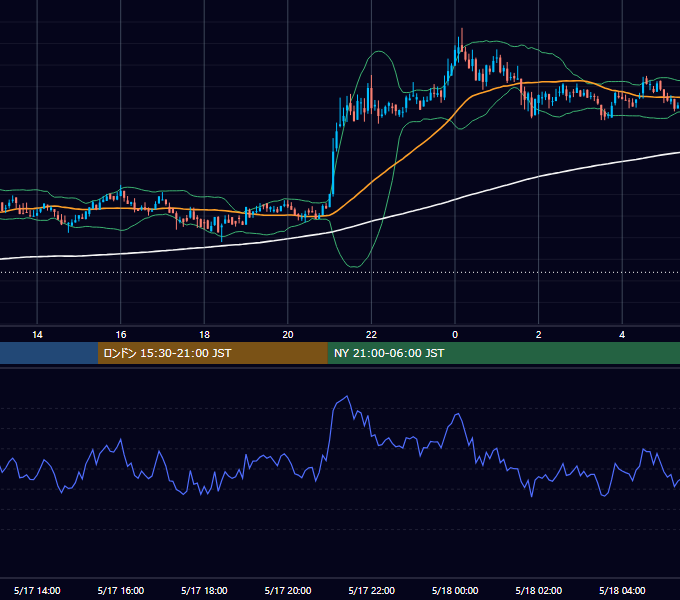Click the 5/18 04:00 date label
The width and height of the screenshot is (680, 600).
click(x=622, y=590)
